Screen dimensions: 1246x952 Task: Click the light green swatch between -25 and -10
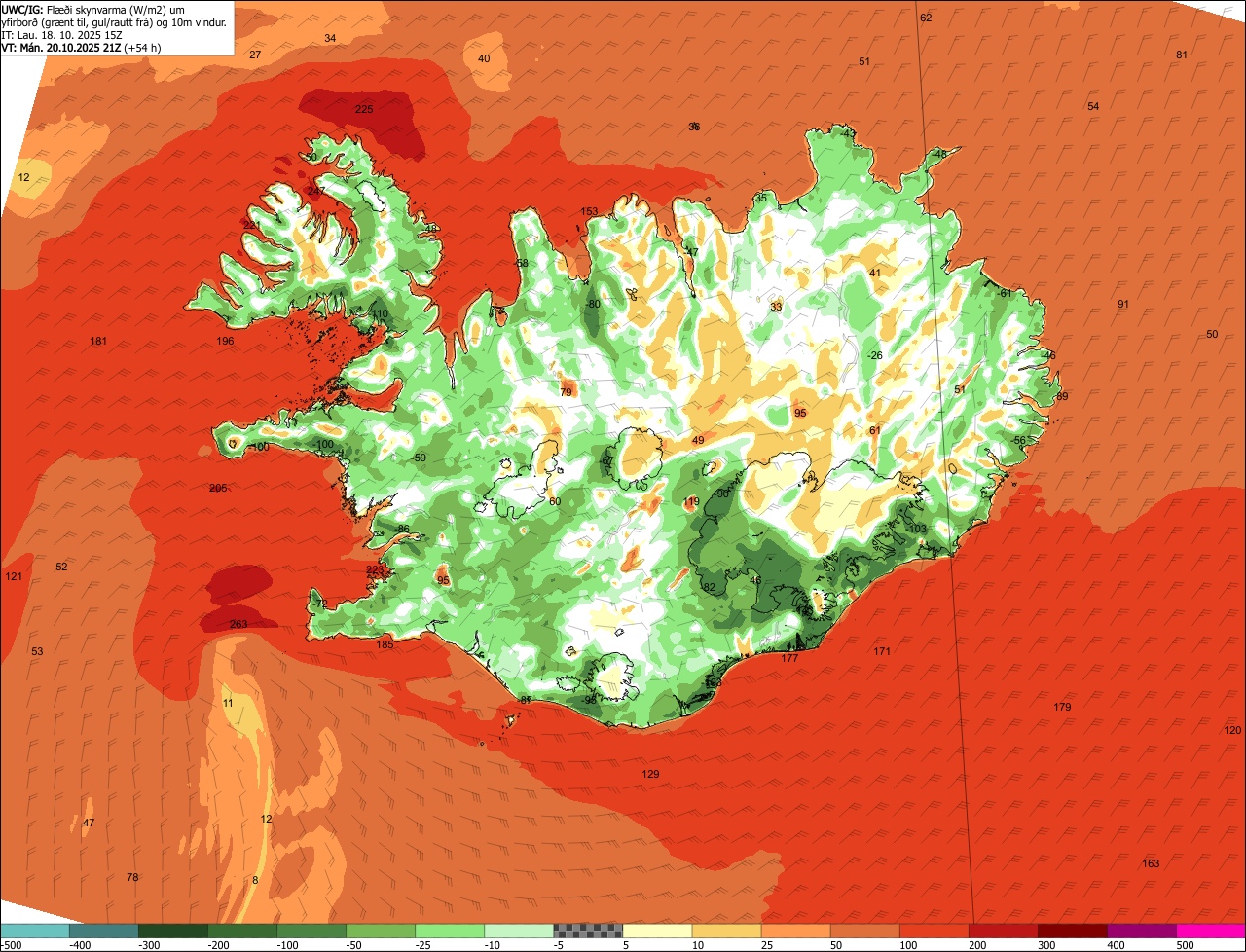click(x=450, y=931)
